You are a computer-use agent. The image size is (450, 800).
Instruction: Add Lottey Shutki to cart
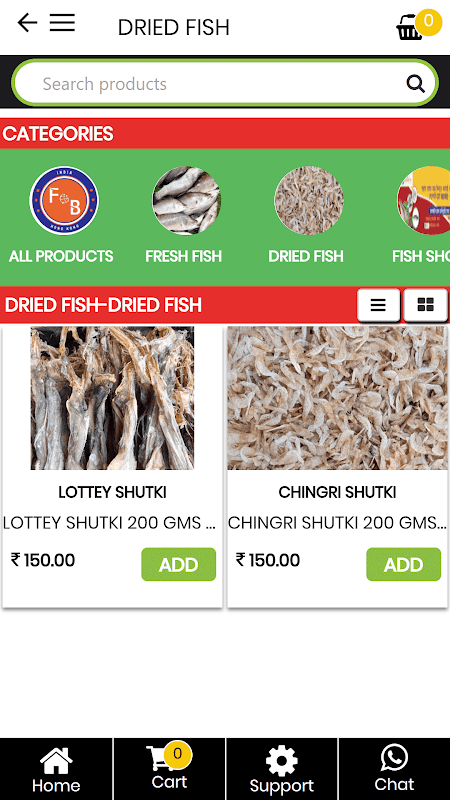tap(179, 564)
